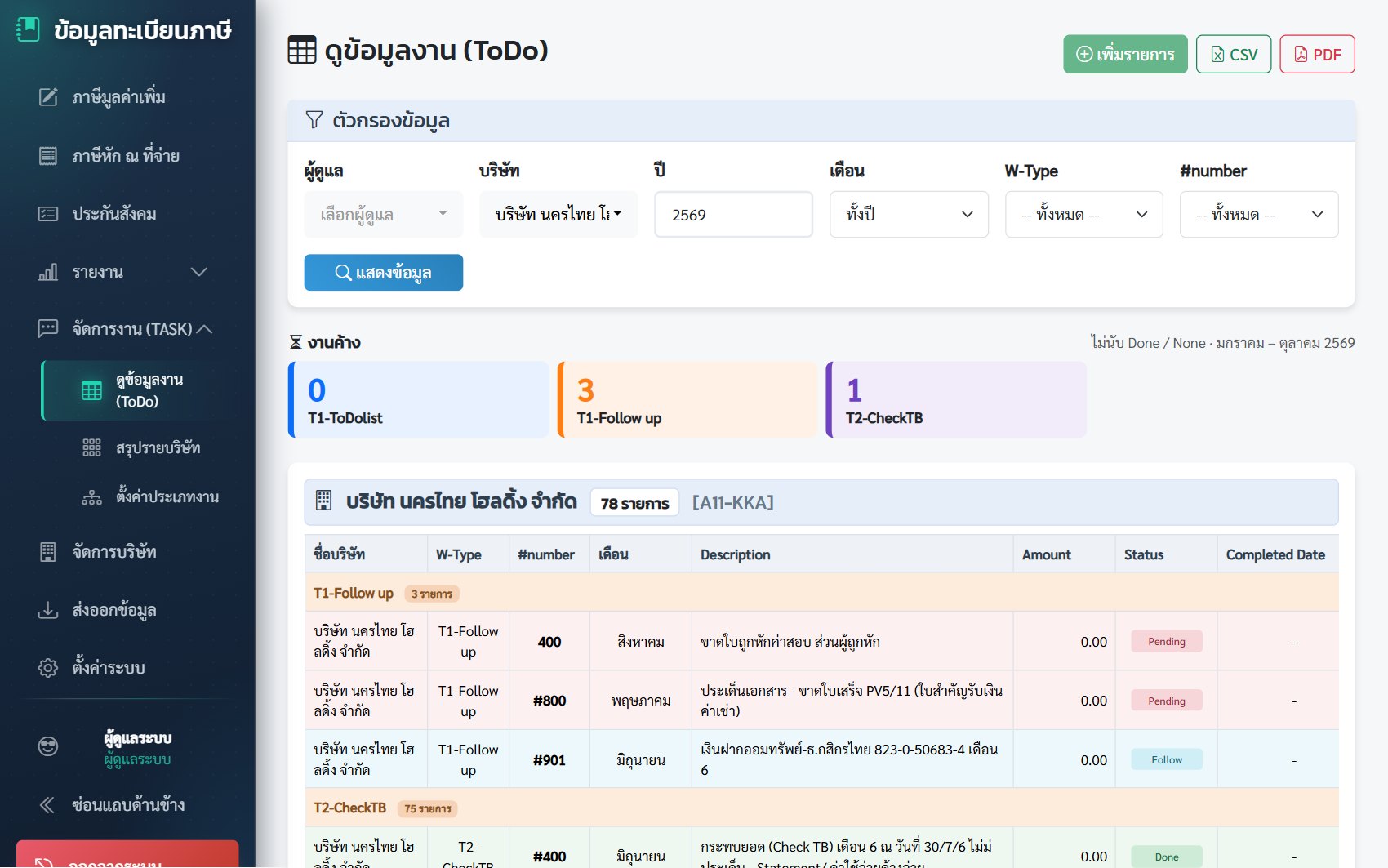Click the export data download icon
The image size is (1388, 868).
(x=48, y=610)
